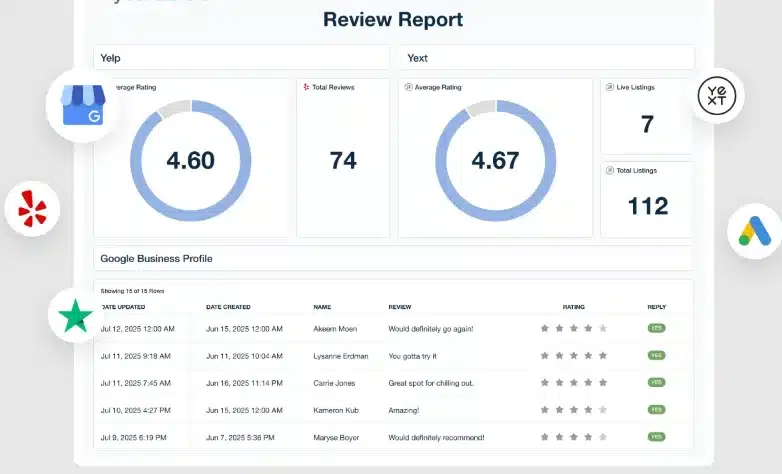
Task: Click the Yelp icon beside Total Reviews
Action: pos(306,87)
